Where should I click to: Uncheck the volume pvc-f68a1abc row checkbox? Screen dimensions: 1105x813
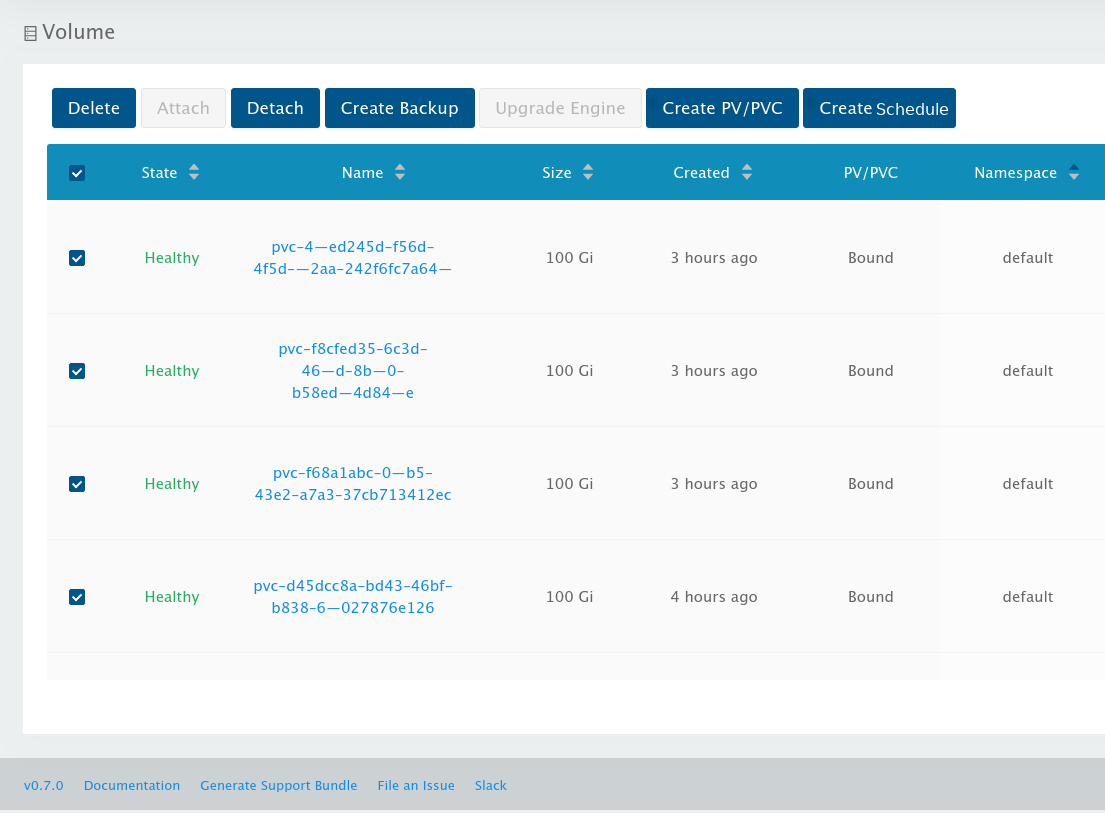tap(77, 484)
